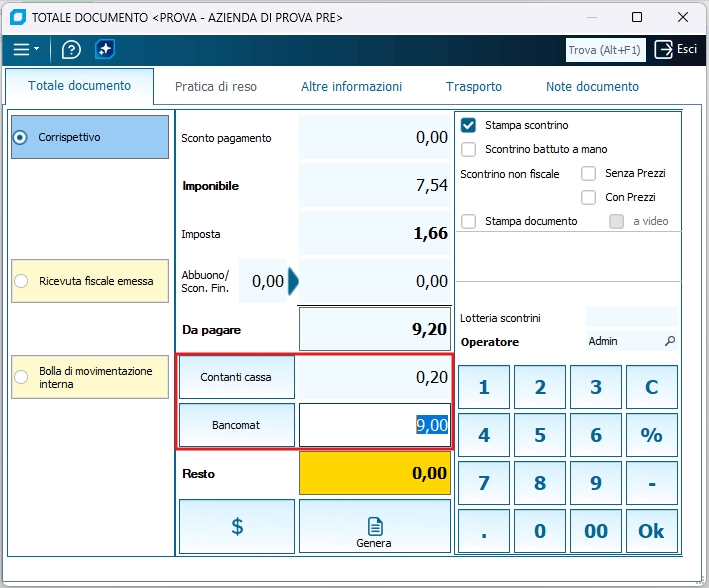The width and height of the screenshot is (709, 588).
Task: Click the Abbuono small 0,00 field
Action: click(x=263, y=281)
